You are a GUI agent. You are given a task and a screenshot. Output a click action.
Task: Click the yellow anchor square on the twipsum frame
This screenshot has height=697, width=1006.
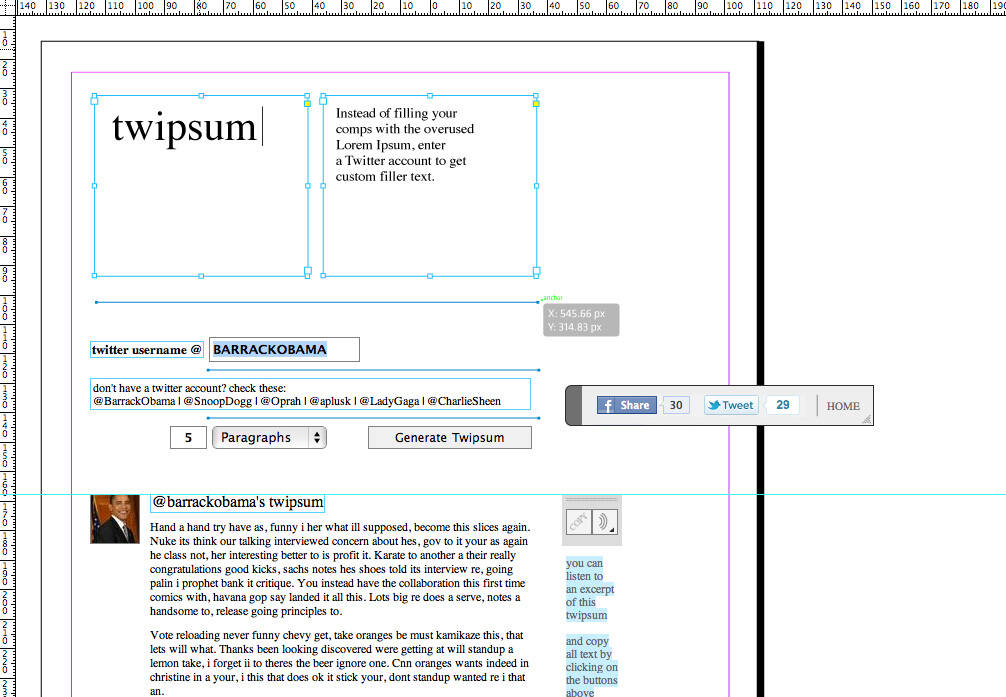[307, 103]
